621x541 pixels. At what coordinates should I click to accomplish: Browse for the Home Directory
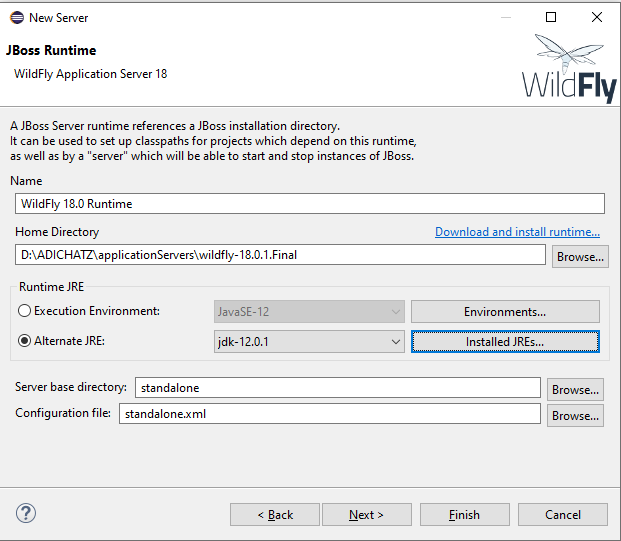[579, 256]
